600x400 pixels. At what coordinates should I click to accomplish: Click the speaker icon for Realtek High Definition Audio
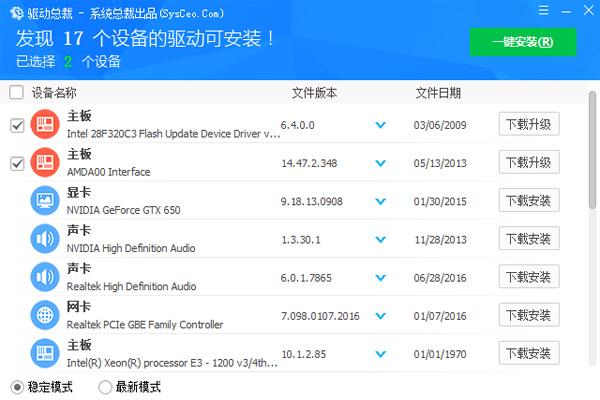click(x=45, y=277)
